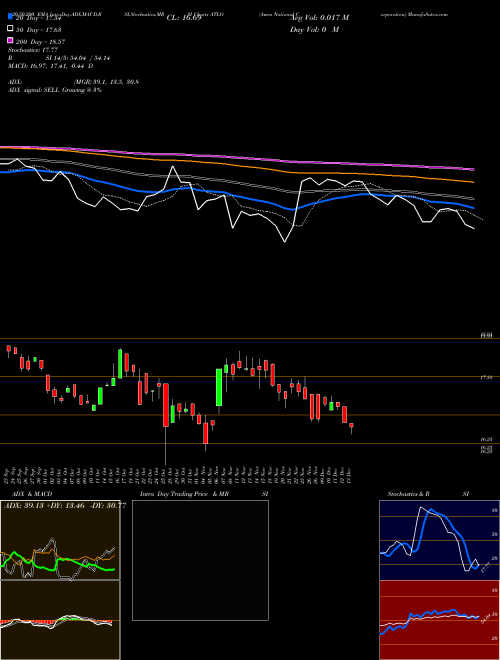
Task: Open the ADX indicator chart panel
Action: click(60, 540)
